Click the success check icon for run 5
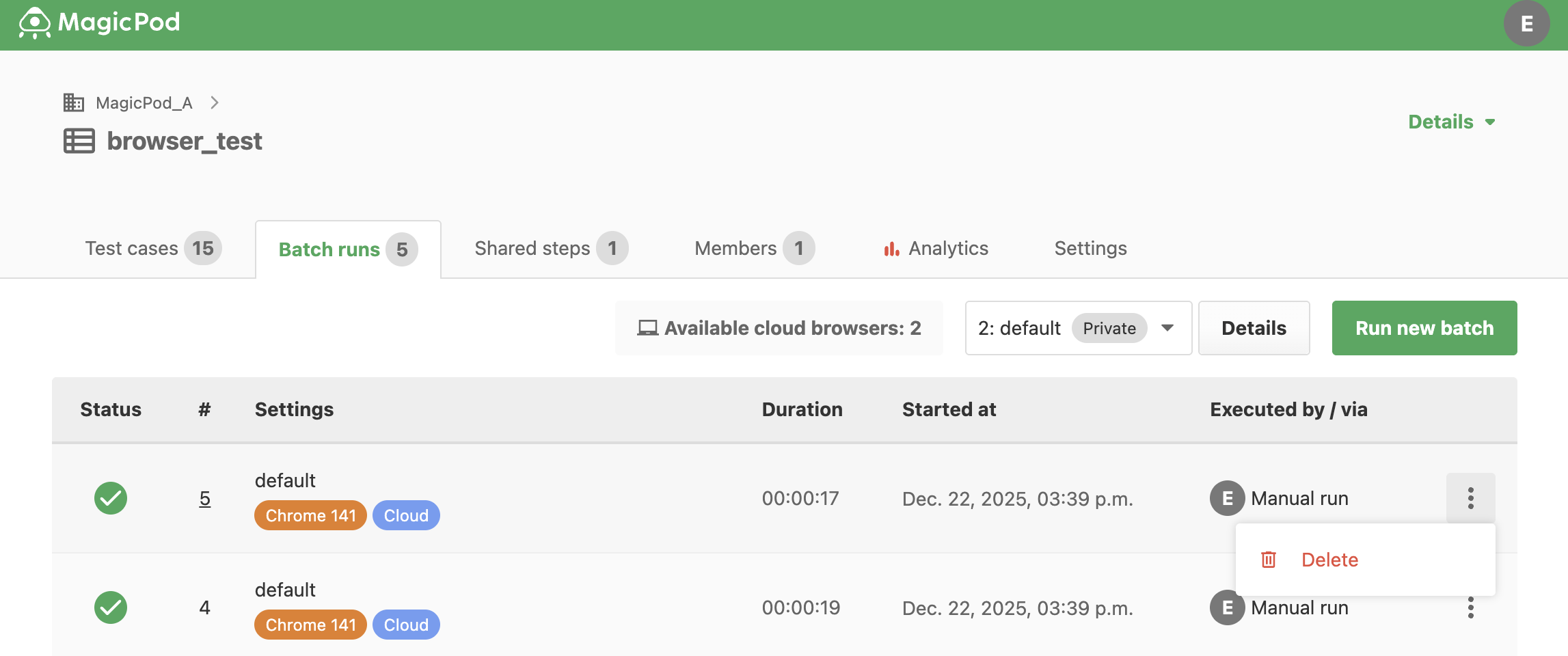 (111, 498)
